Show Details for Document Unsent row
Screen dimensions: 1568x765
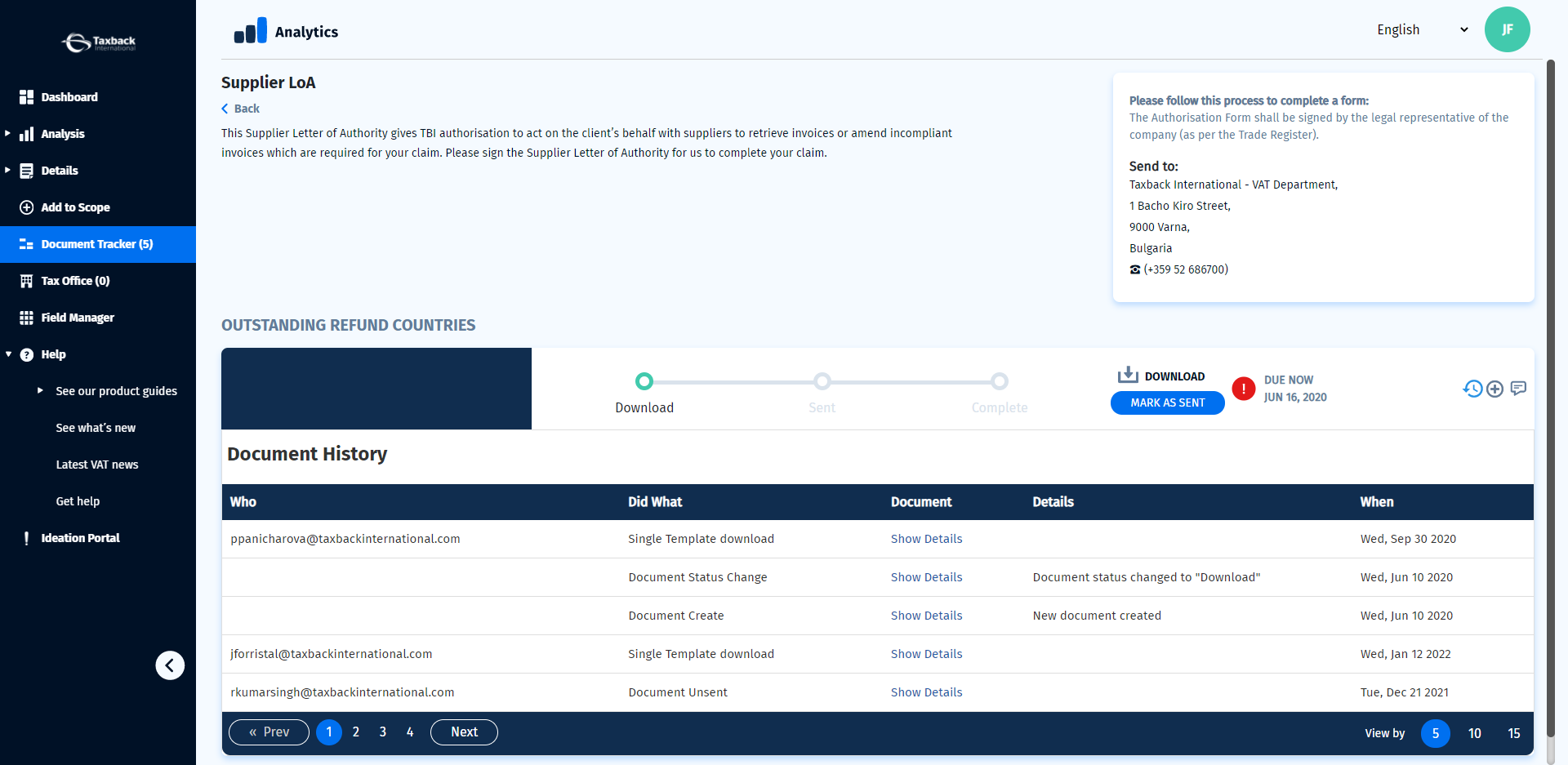pyautogui.click(x=926, y=692)
